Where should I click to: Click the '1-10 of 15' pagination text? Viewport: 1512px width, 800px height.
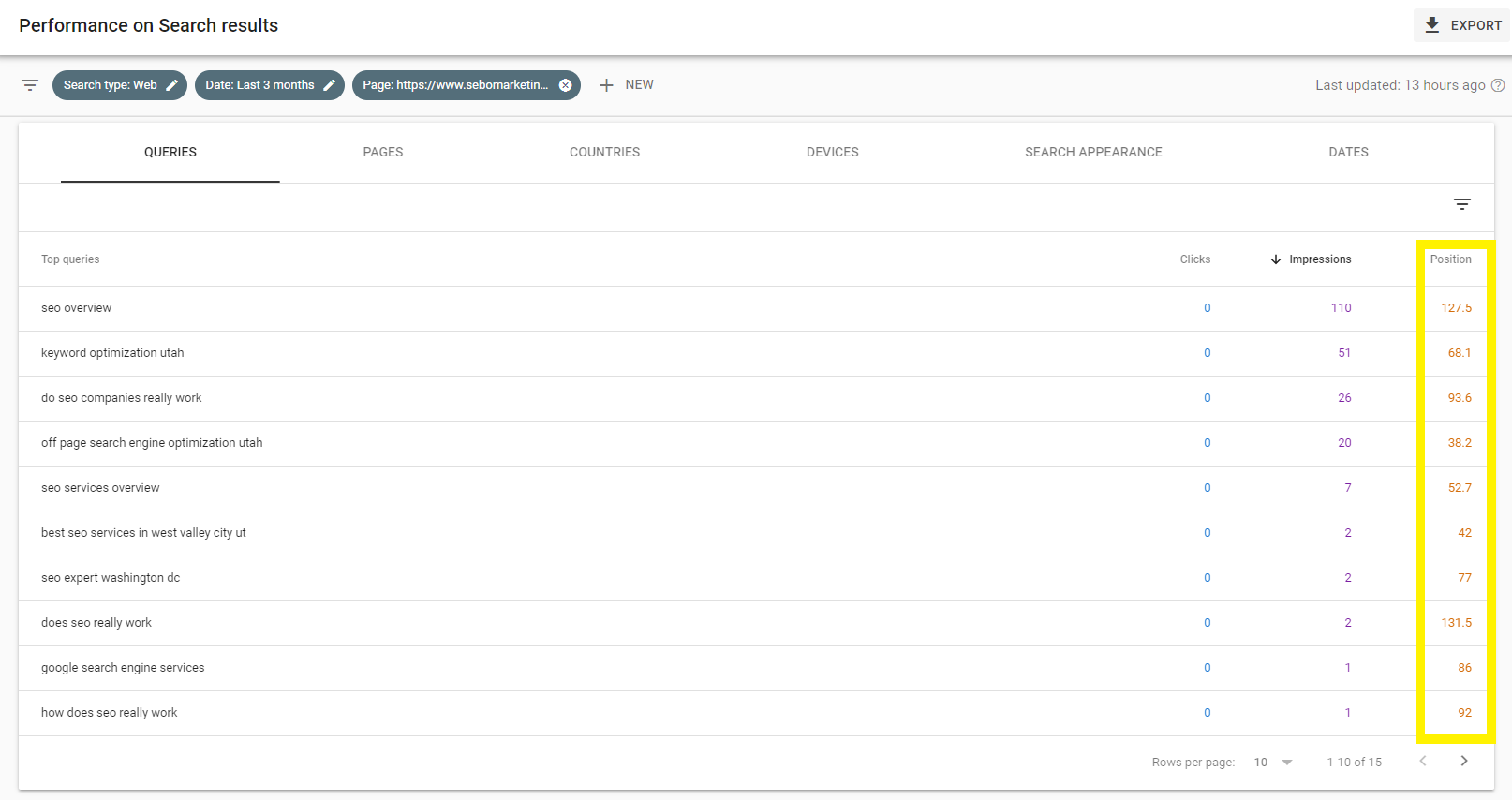click(1354, 763)
